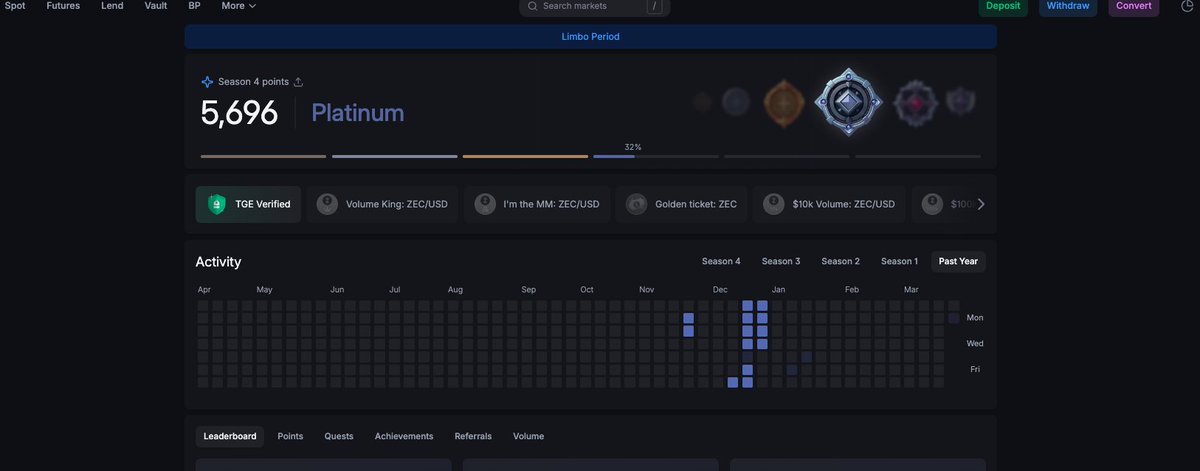Switch activity view to Season 2

841,262
